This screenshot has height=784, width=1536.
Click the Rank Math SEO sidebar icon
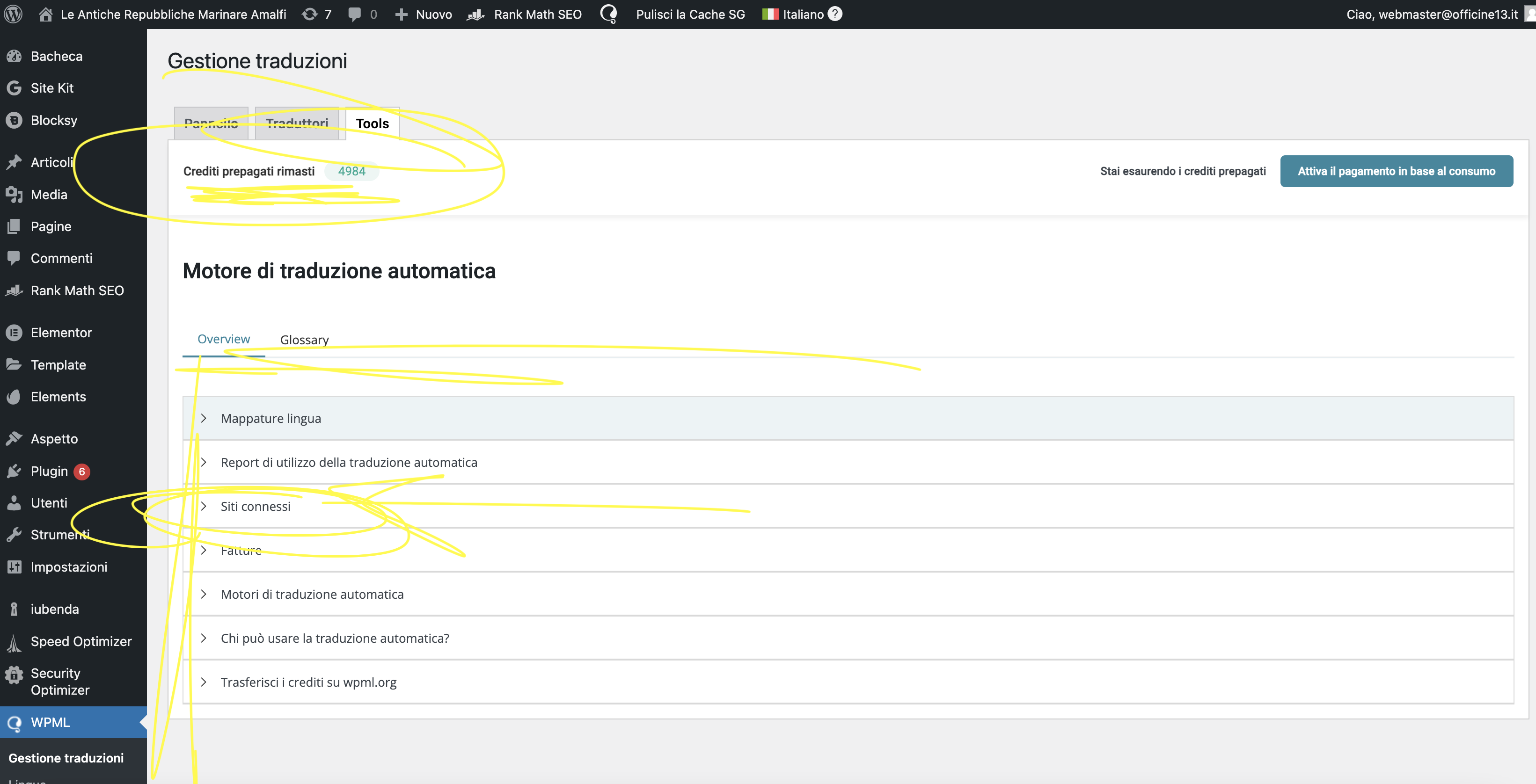click(15, 290)
